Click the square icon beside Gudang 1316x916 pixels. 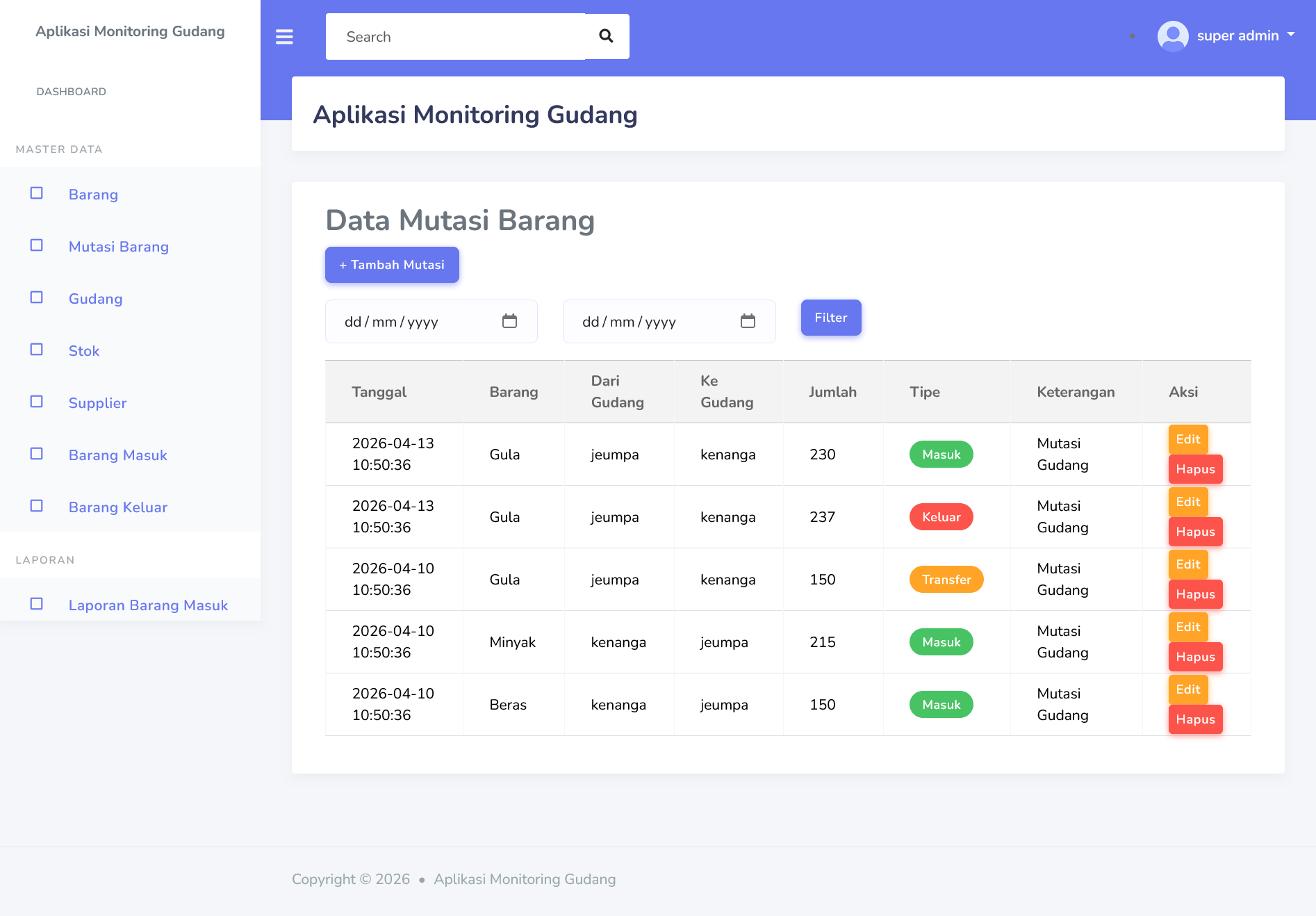tap(37, 297)
